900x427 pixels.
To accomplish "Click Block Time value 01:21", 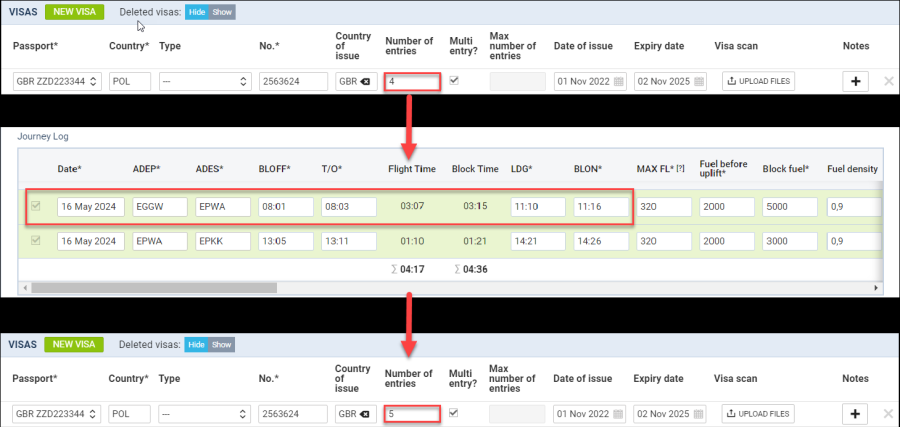I will (475, 241).
